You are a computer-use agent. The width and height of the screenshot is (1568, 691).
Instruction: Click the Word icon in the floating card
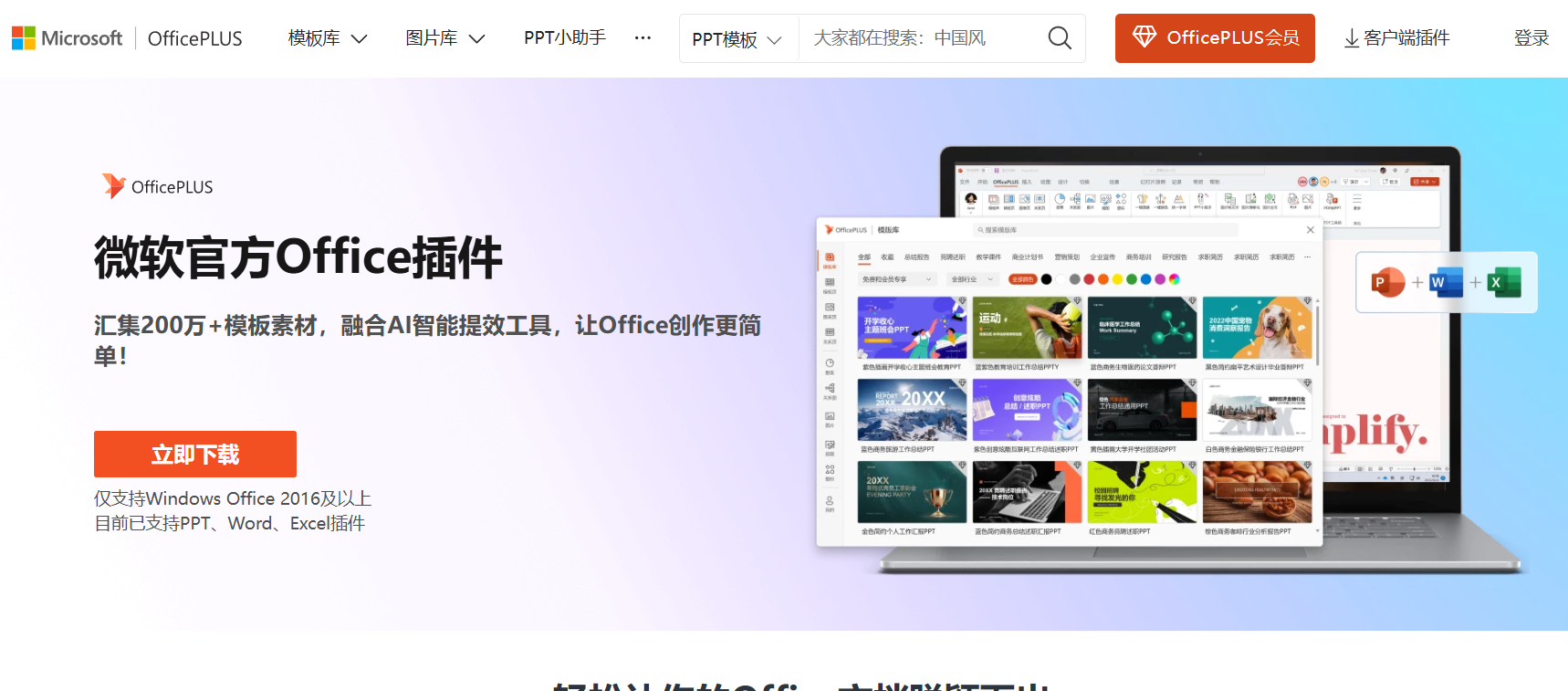point(1446,282)
